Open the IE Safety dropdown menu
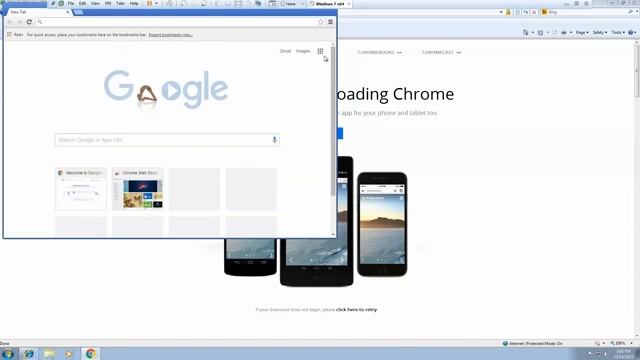This screenshot has height=360, width=640. pos(600,32)
